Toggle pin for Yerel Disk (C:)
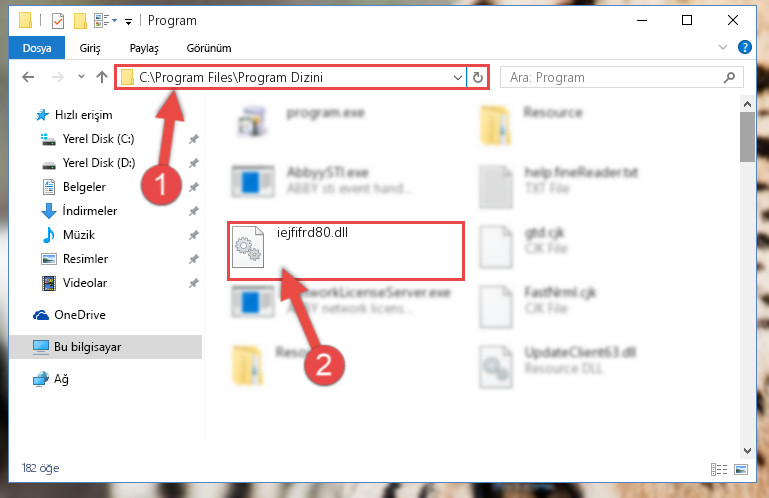Screen dimensions: 769x498 point(194,139)
